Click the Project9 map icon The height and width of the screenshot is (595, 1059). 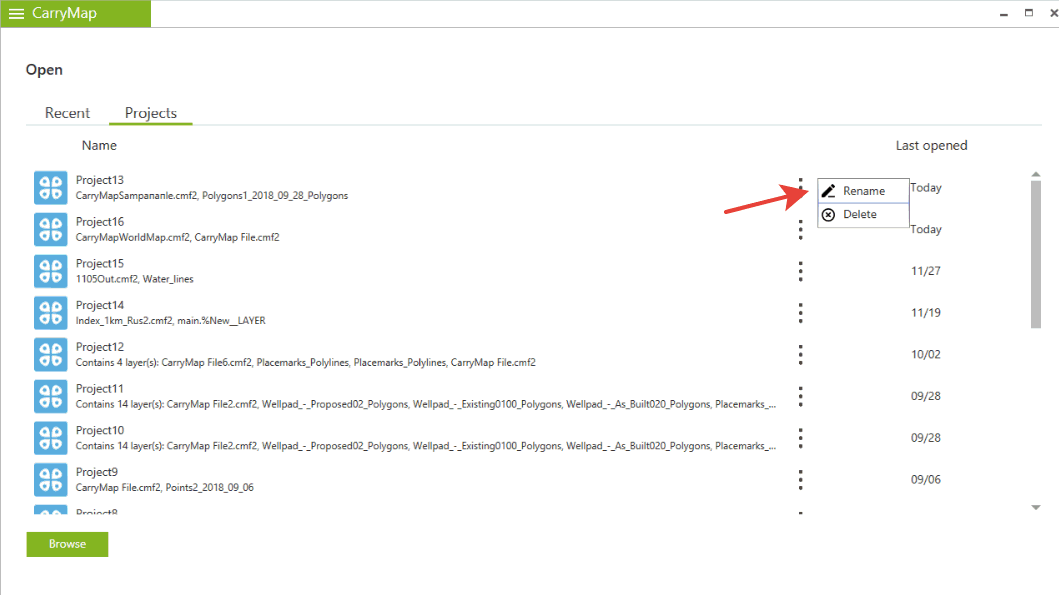(x=50, y=479)
